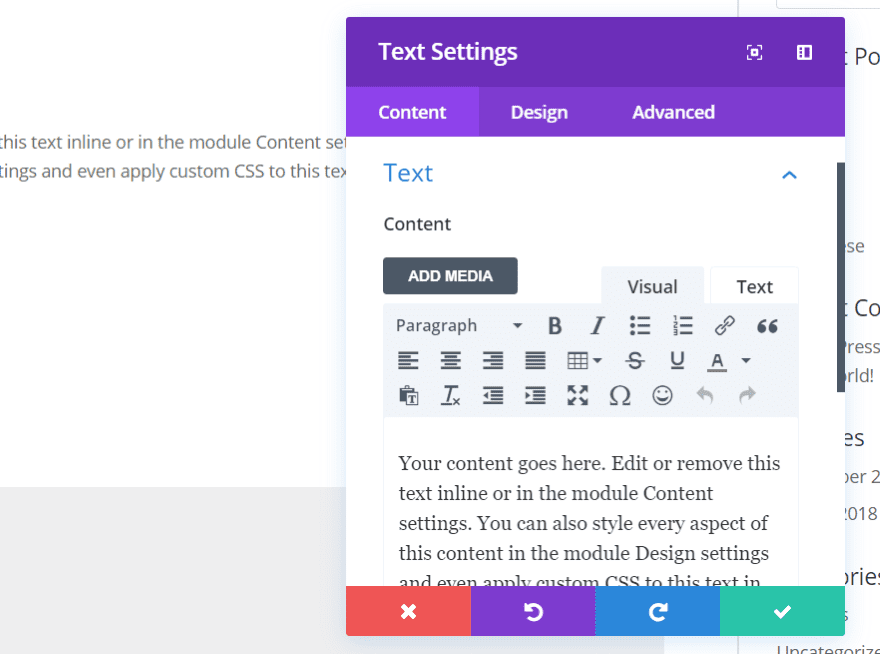Click the blue redo button
The width and height of the screenshot is (880, 654).
658,611
